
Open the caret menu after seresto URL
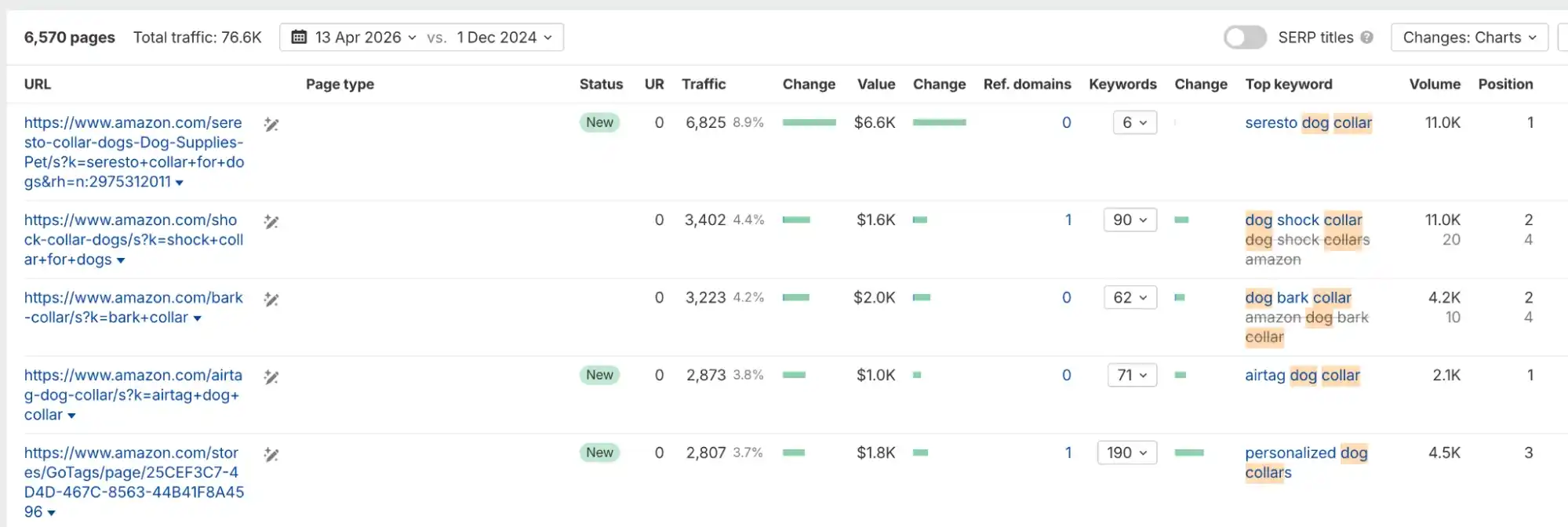pyautogui.click(x=180, y=183)
